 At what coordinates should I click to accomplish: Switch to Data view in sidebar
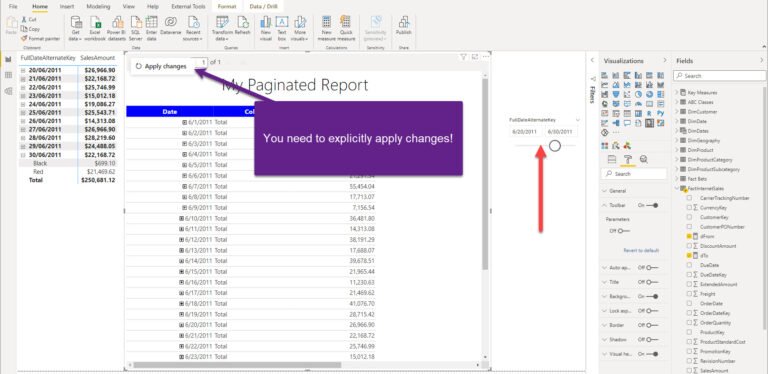[x=8, y=75]
